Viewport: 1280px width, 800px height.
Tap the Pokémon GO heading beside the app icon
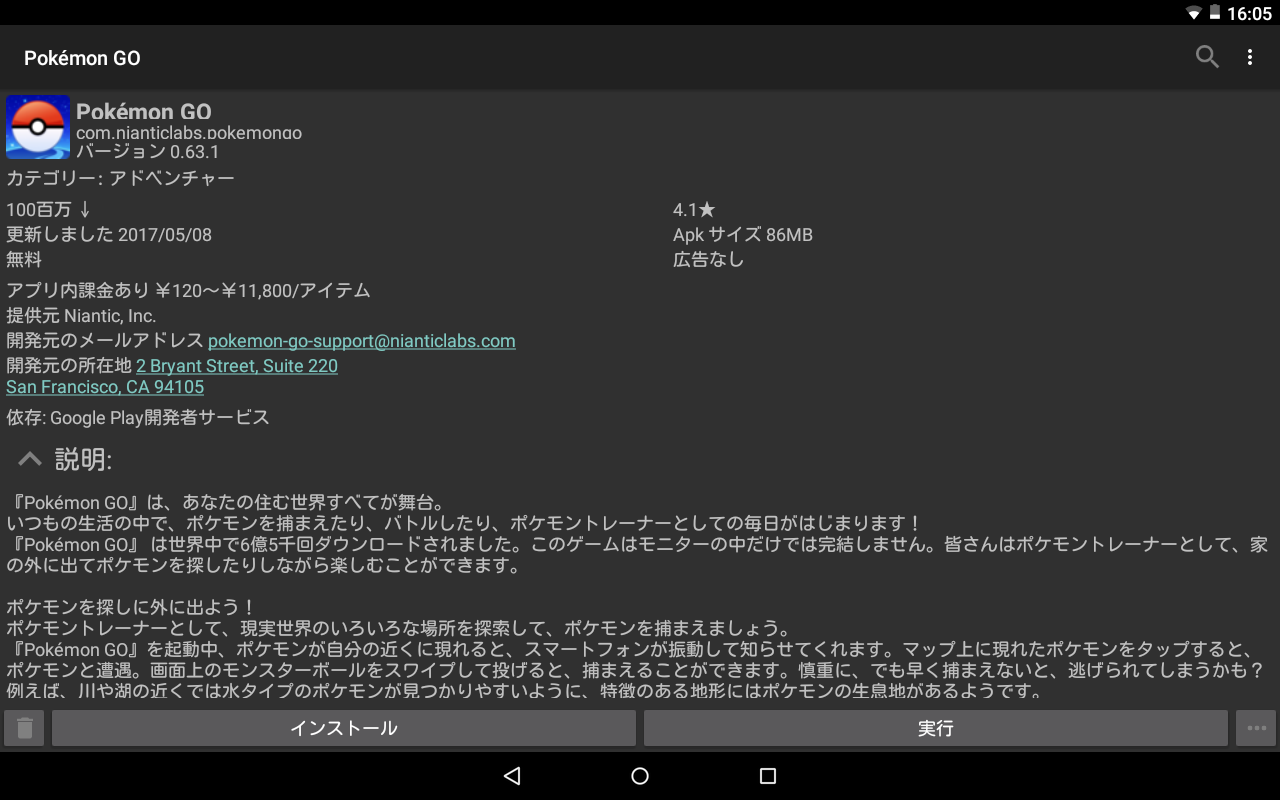pyautogui.click(x=144, y=111)
